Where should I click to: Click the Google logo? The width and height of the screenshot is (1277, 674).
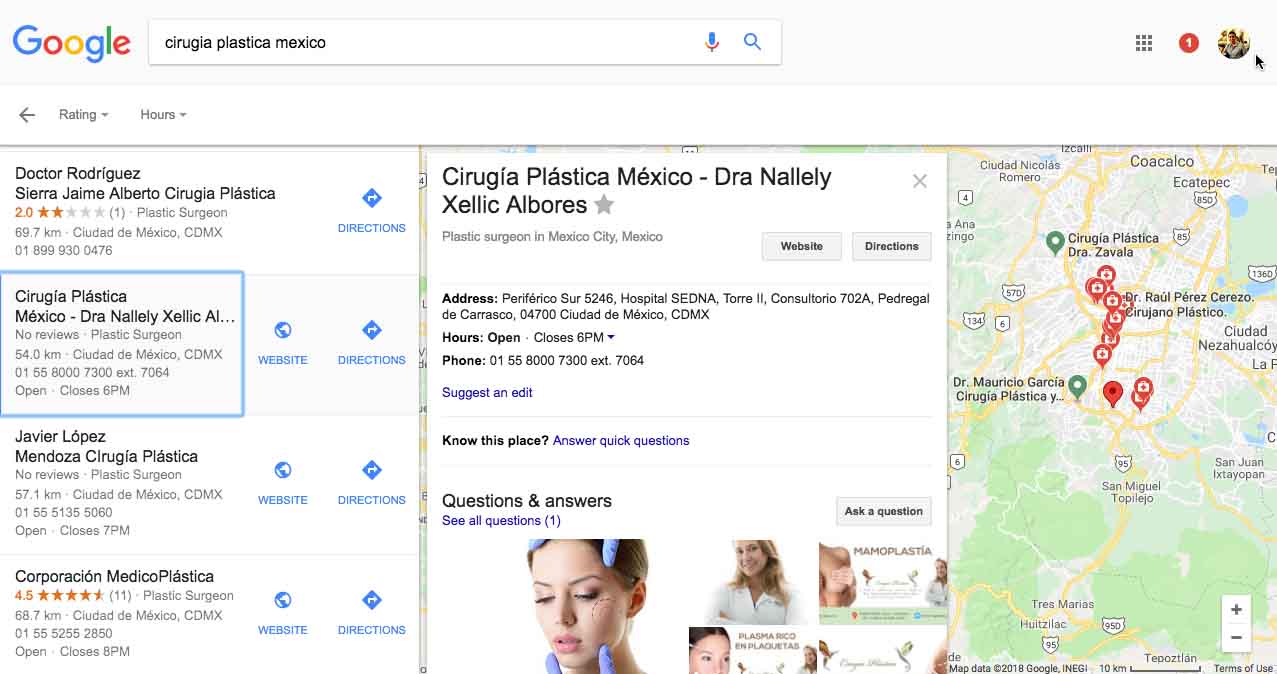(71, 43)
